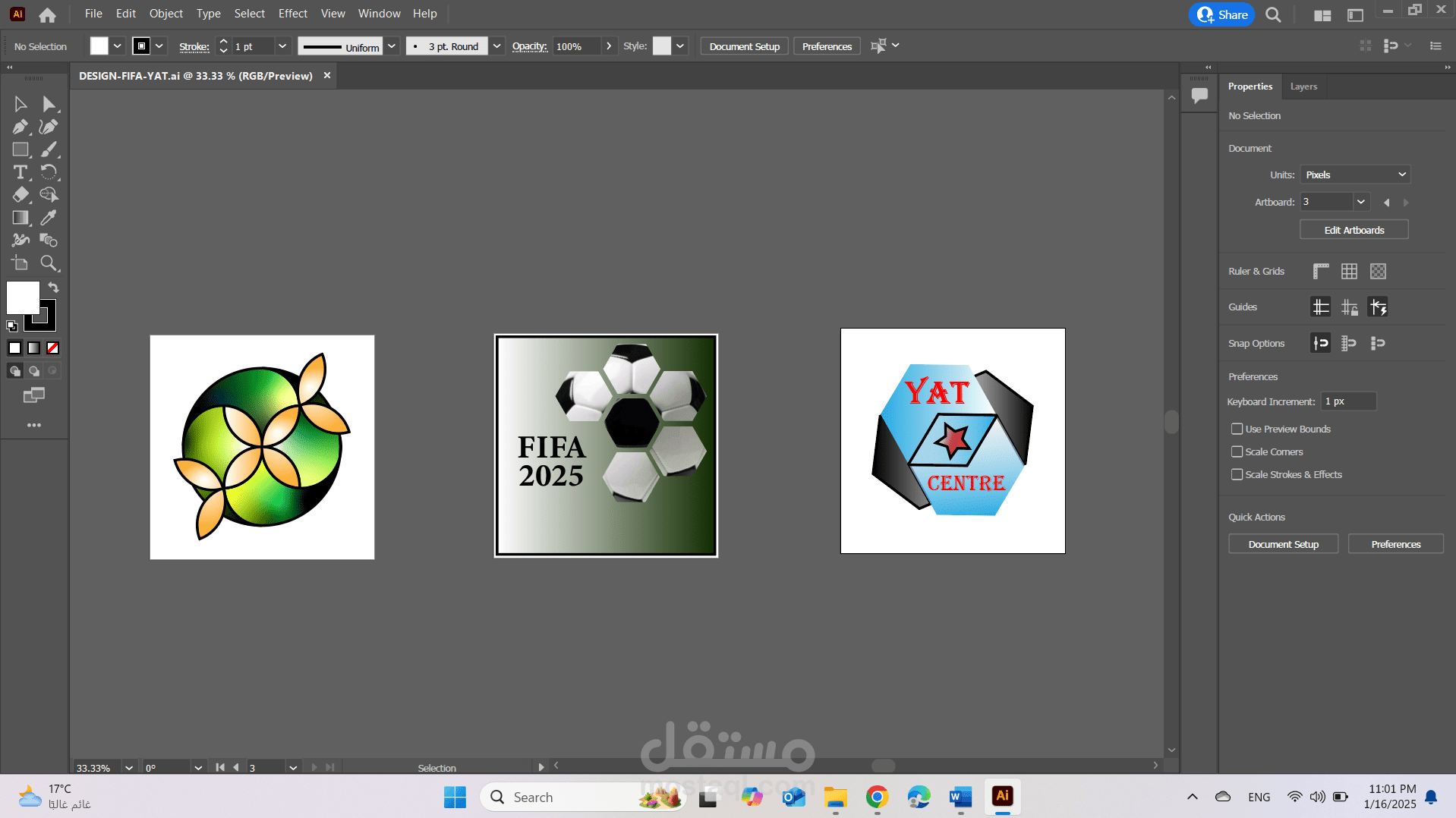Screen dimensions: 1456x818
Task: Select the Pen tool
Action: (20, 127)
